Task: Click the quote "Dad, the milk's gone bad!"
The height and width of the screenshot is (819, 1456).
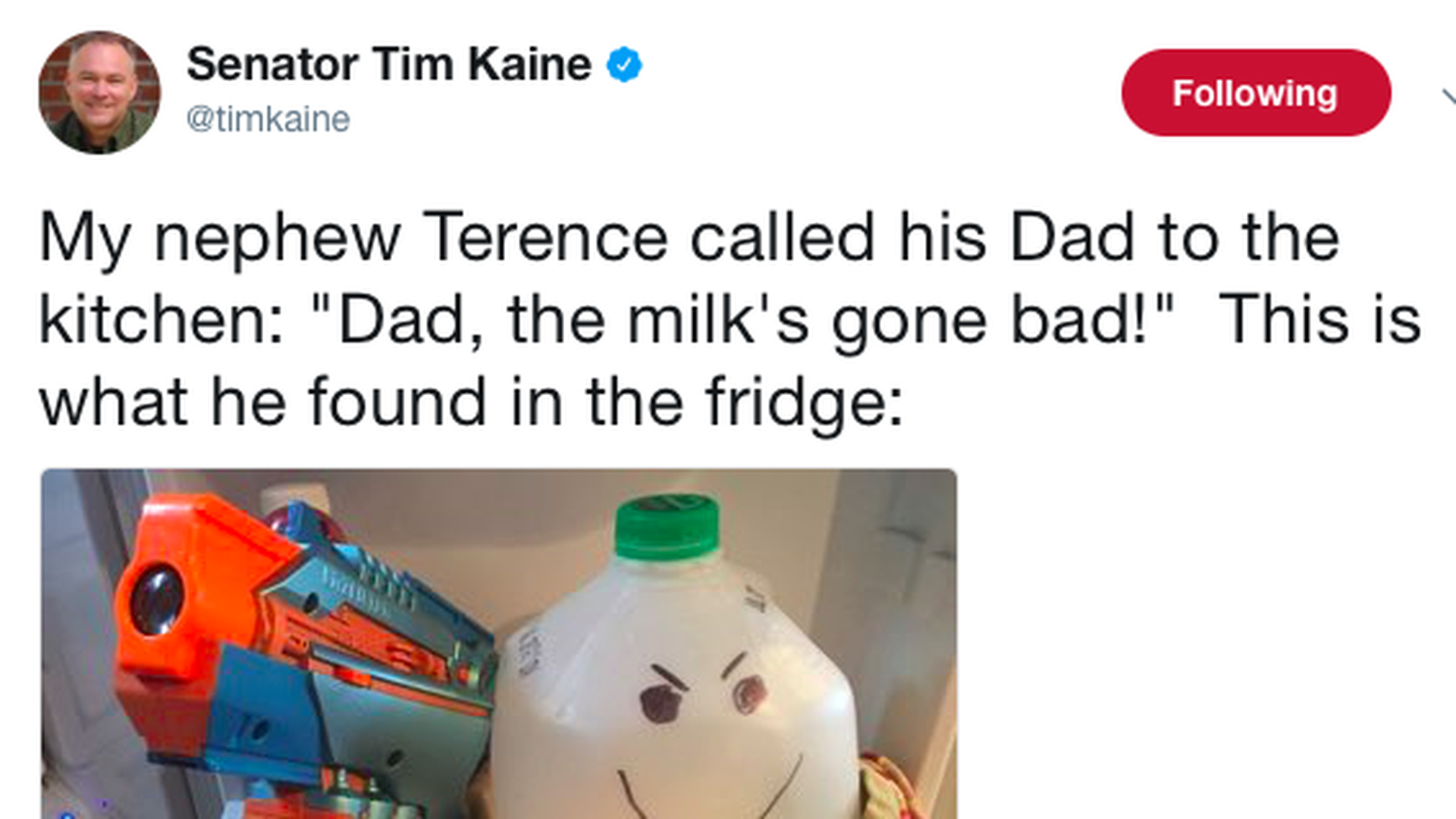Action: pyautogui.click(x=743, y=320)
